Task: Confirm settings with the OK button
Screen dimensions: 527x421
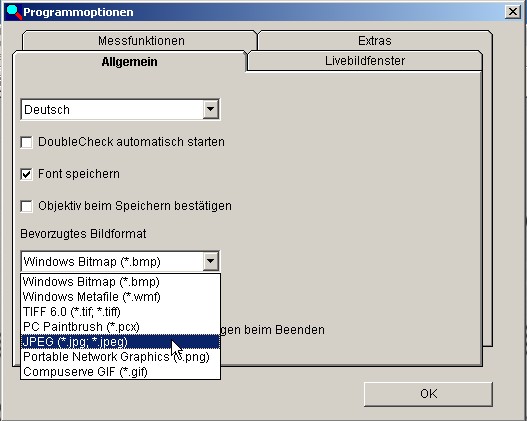Action: click(429, 393)
